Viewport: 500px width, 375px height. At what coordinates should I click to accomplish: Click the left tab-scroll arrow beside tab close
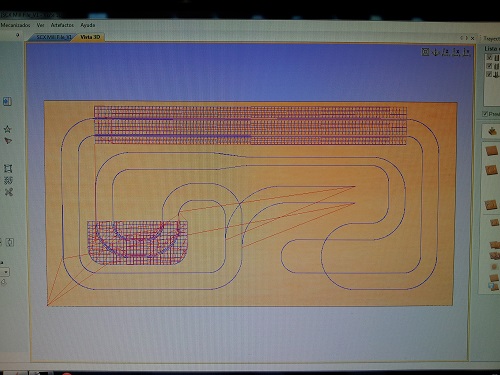coord(461,38)
